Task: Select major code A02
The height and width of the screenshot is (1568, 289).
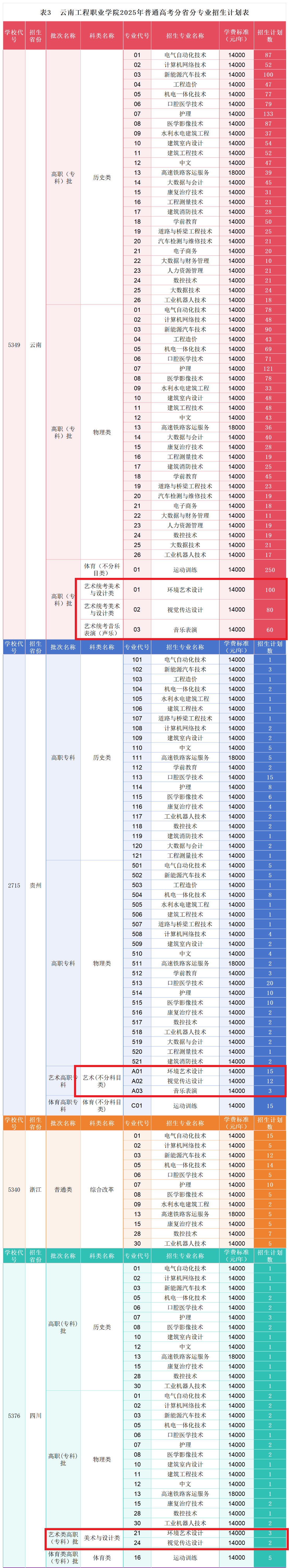Action: click(x=137, y=1081)
